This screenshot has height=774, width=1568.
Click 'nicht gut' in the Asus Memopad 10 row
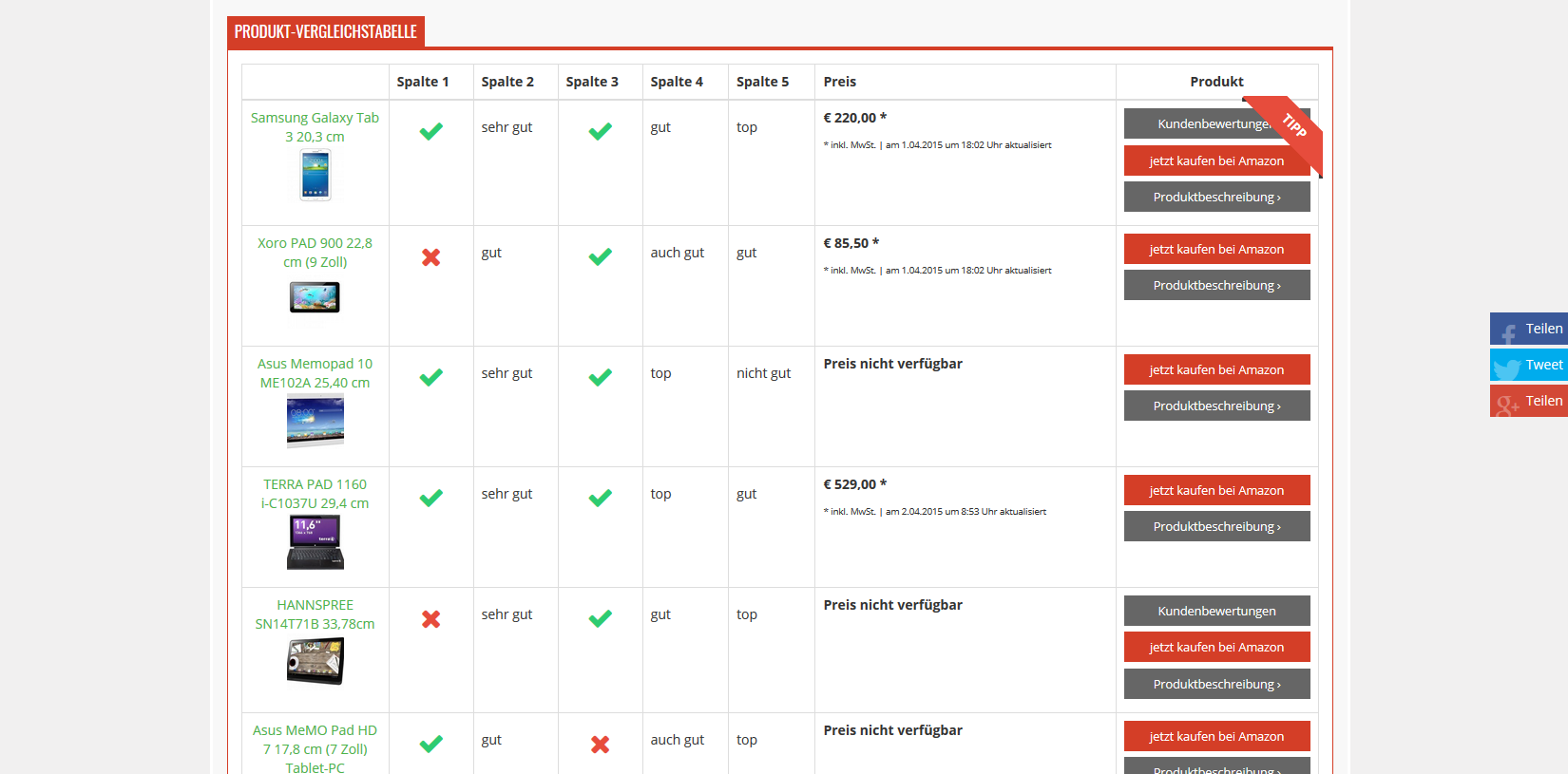[x=763, y=373]
